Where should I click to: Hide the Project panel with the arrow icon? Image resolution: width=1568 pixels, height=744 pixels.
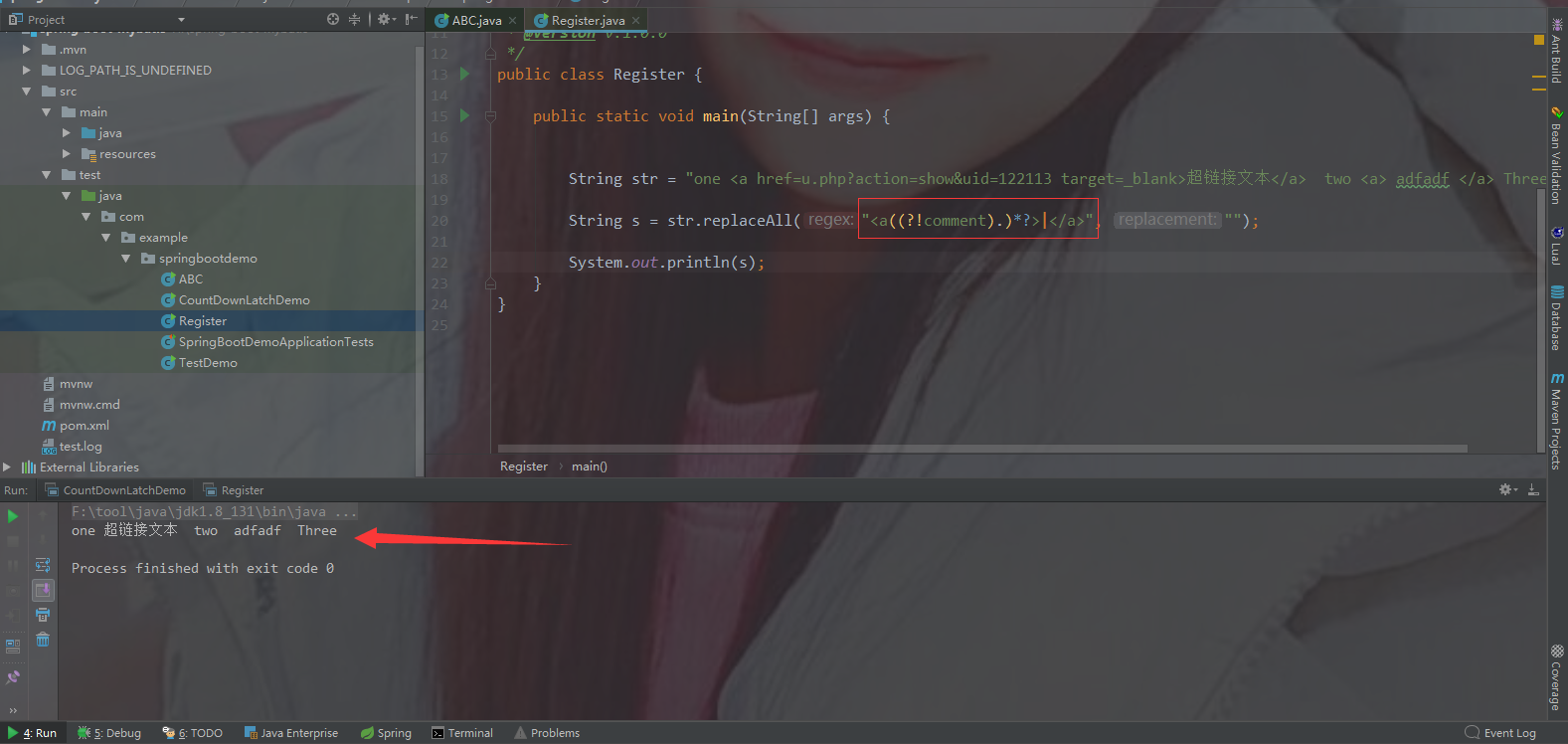pyautogui.click(x=411, y=19)
